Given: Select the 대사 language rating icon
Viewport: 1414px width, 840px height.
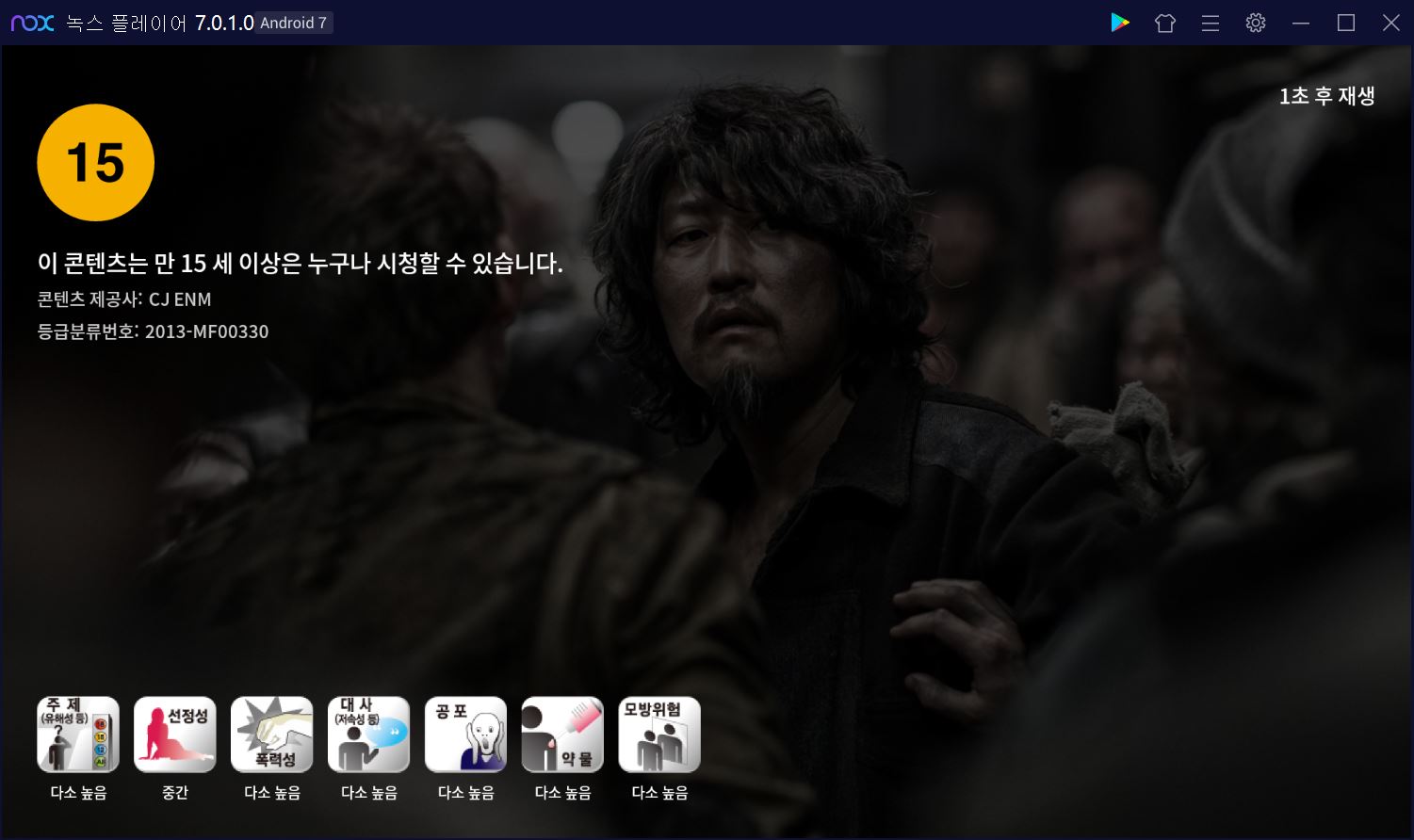Looking at the screenshot, I should [x=369, y=735].
